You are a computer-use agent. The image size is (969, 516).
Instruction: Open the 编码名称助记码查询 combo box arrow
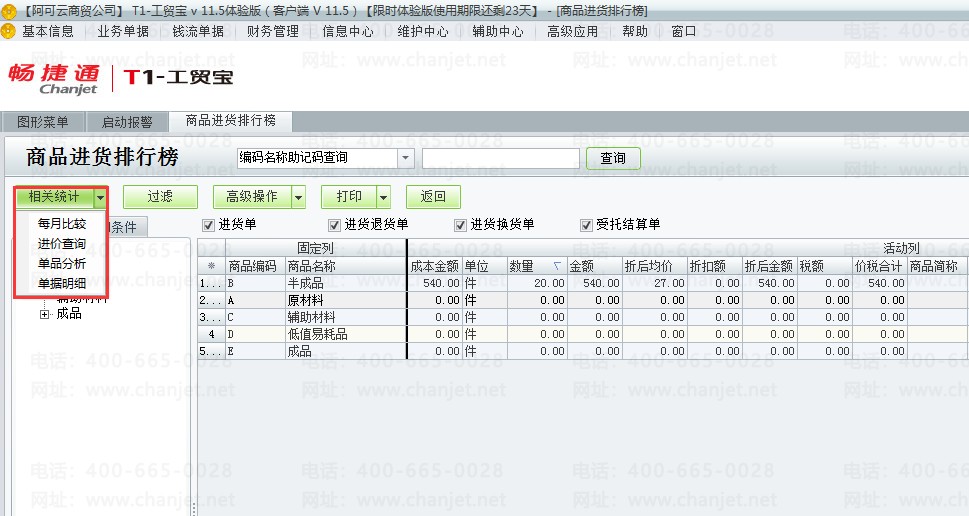point(405,158)
